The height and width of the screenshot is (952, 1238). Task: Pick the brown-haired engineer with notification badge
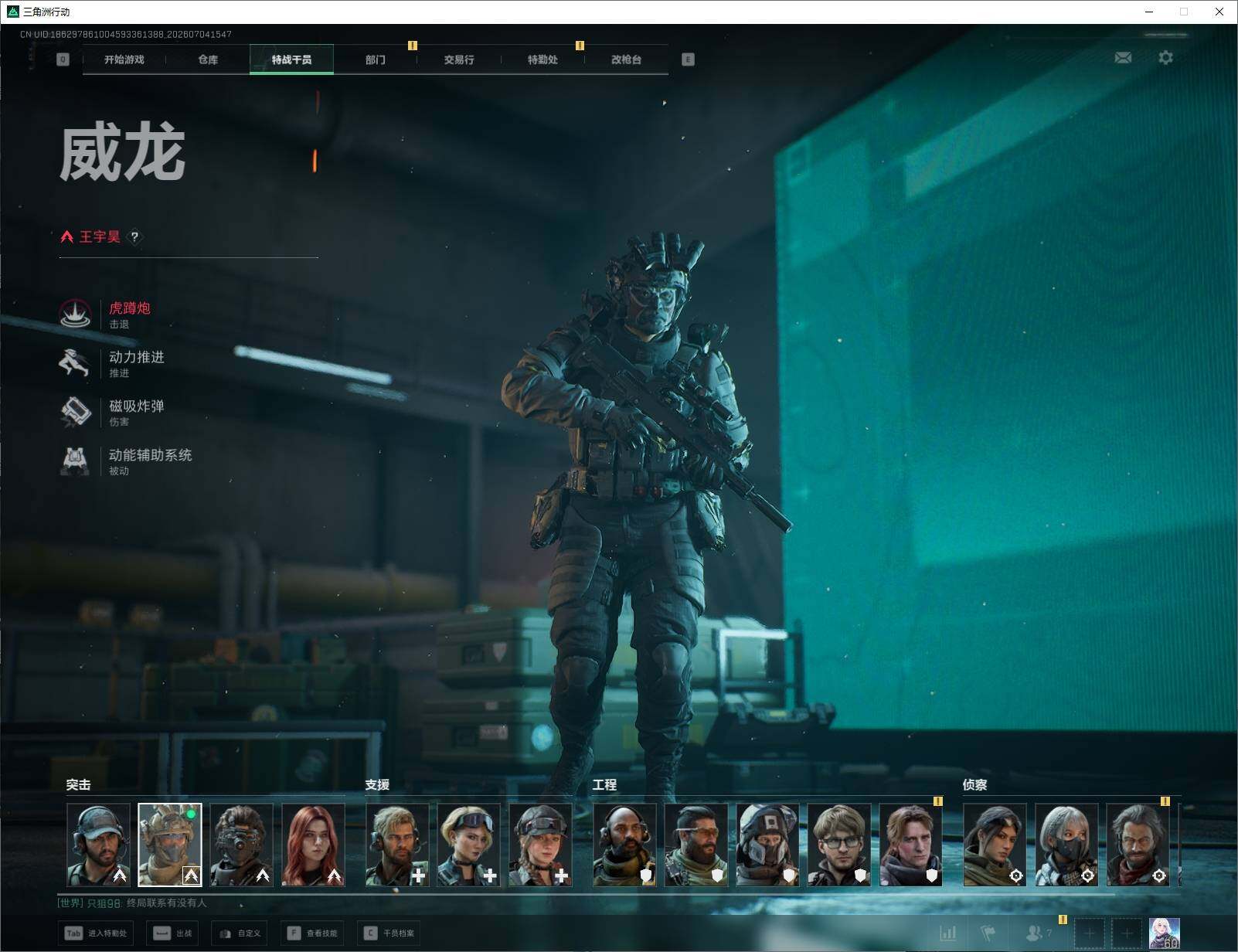(x=911, y=845)
